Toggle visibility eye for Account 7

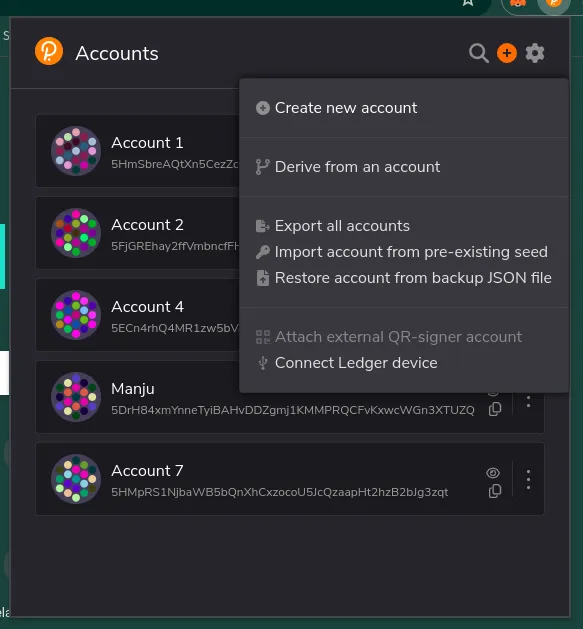(x=493, y=473)
